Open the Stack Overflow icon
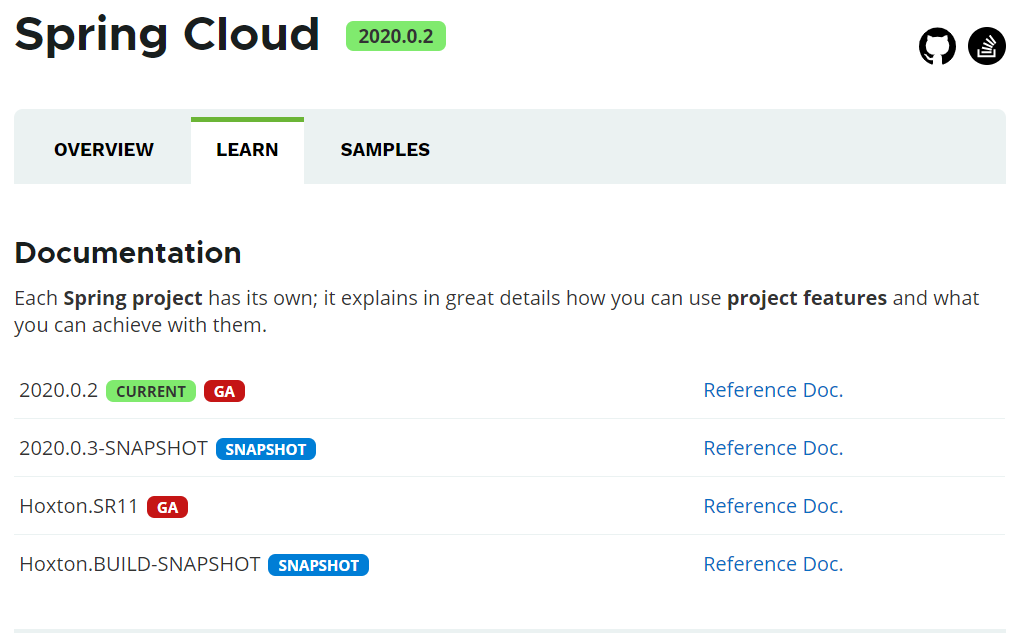The width and height of the screenshot is (1030, 633). (987, 46)
